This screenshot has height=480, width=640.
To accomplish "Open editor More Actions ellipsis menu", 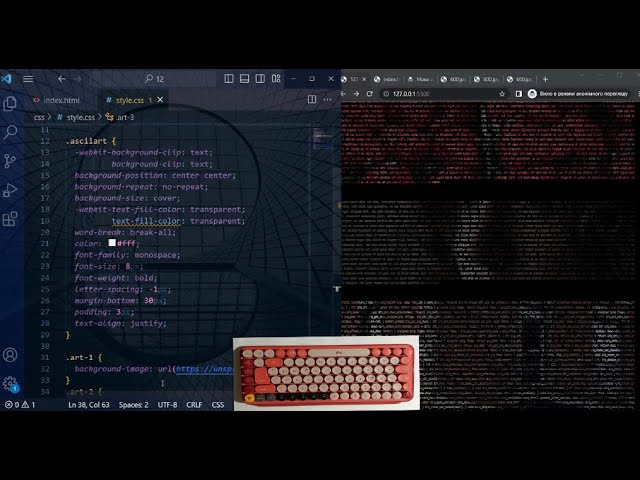I will 327,100.
